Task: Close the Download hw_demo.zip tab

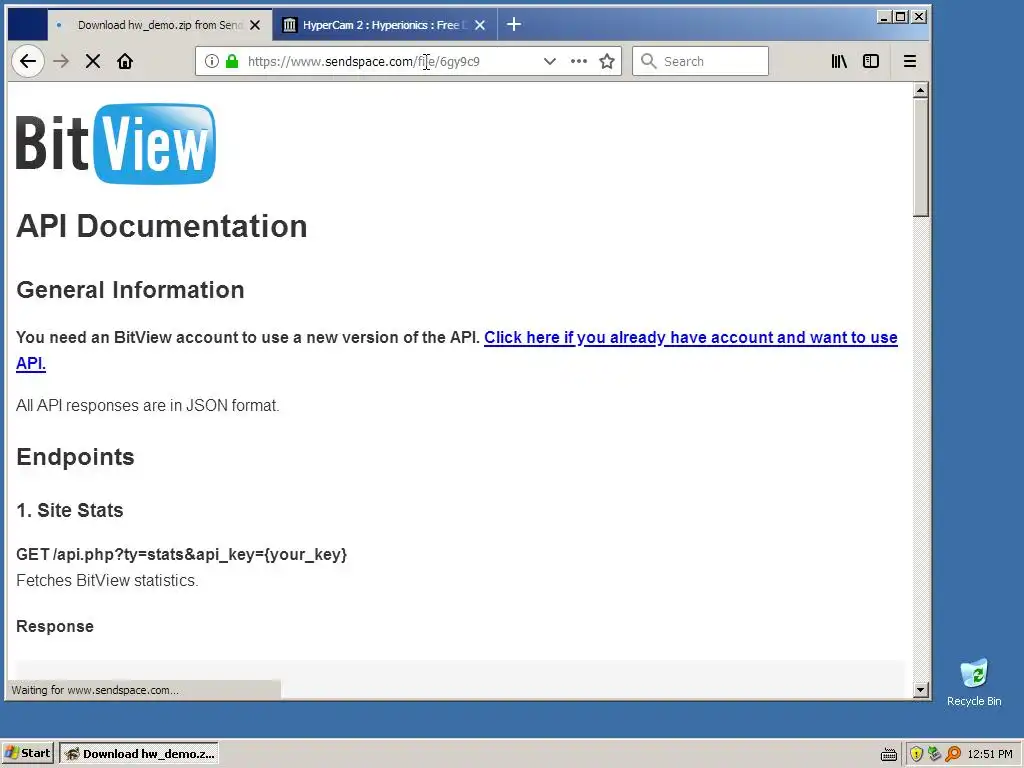Action: click(255, 25)
